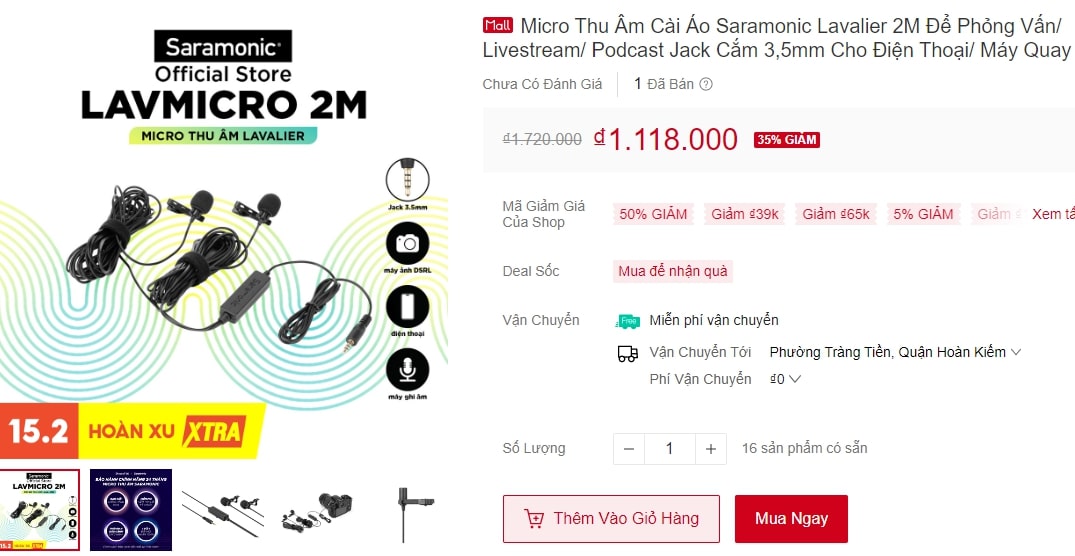
Task: Click the quantity input field
Action: tap(669, 449)
